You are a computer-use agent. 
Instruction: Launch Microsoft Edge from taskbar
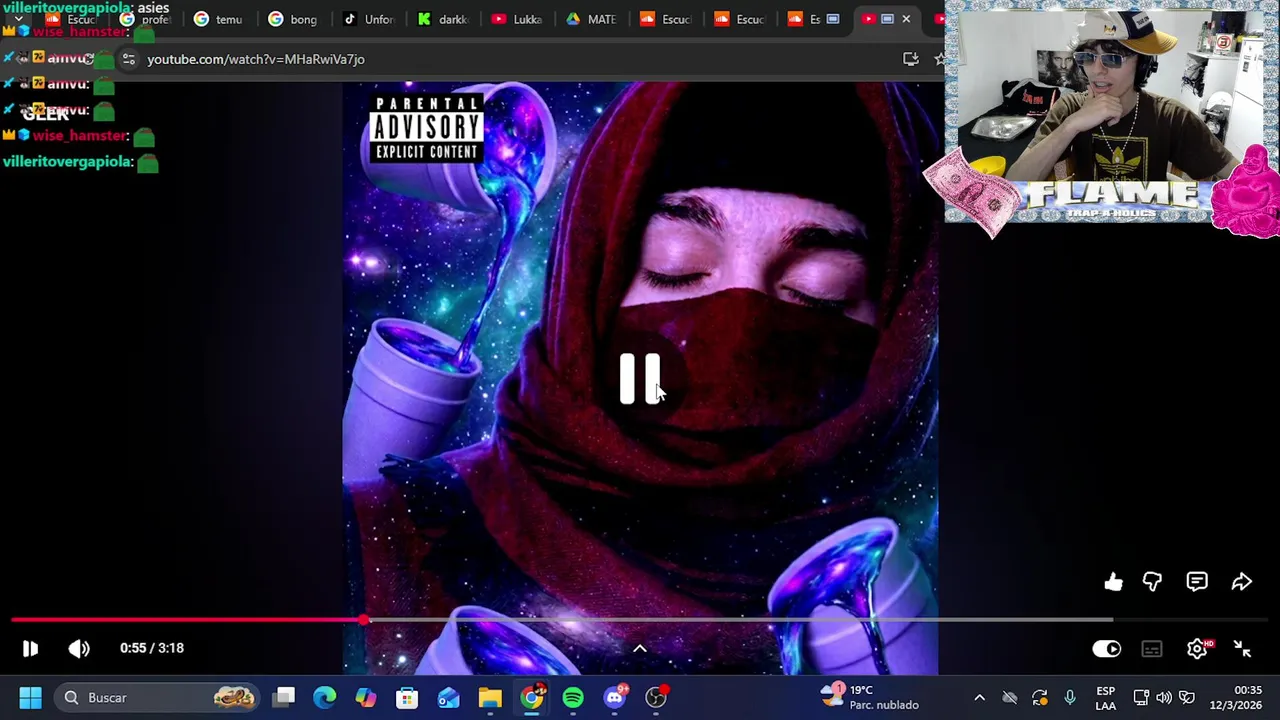click(325, 697)
